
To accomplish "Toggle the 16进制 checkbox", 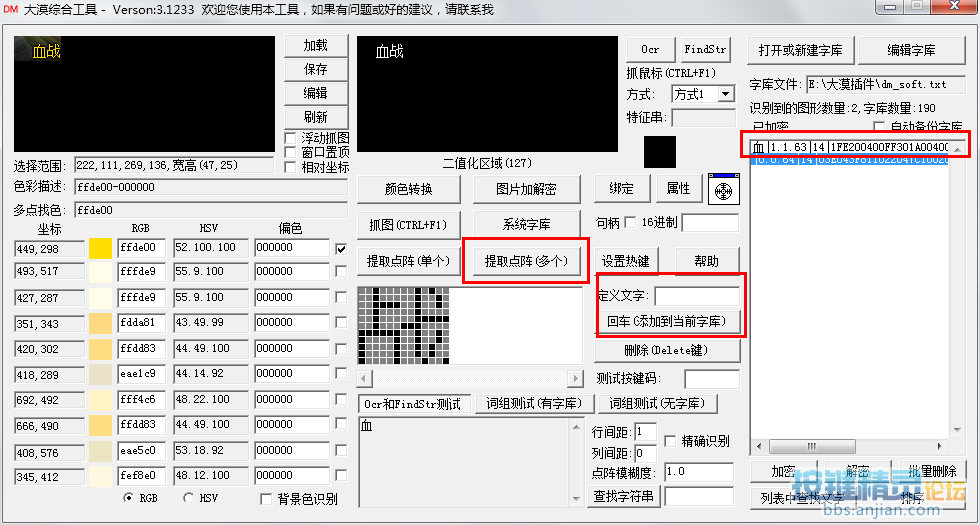I will pyautogui.click(x=631, y=222).
